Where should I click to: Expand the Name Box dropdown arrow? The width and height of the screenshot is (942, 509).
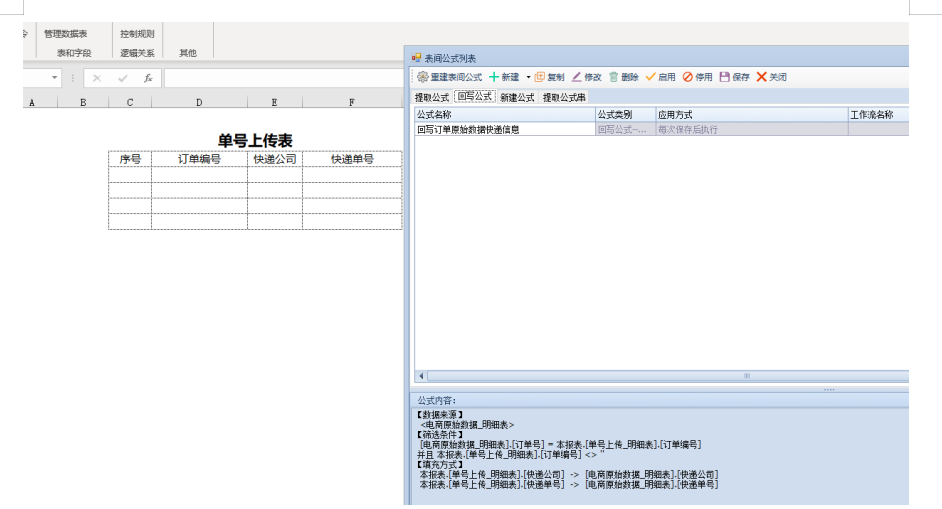[55, 78]
